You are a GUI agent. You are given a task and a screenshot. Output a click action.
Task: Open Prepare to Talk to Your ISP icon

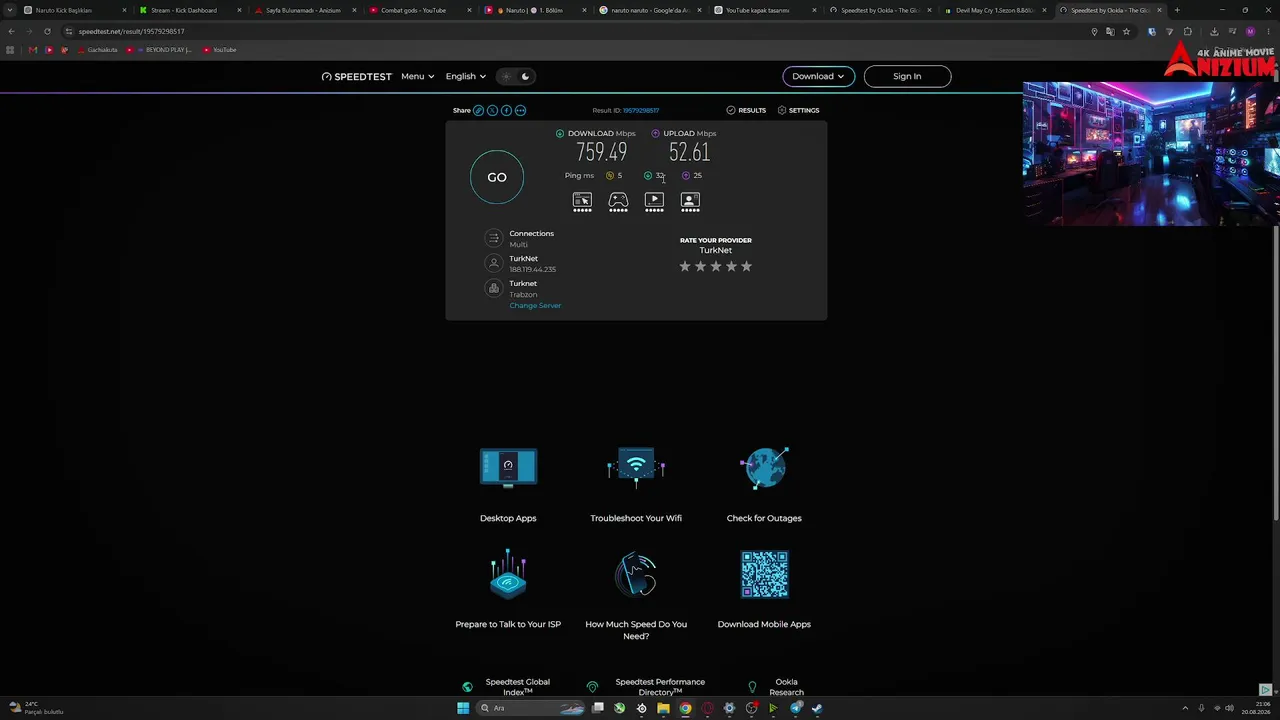pos(508,574)
